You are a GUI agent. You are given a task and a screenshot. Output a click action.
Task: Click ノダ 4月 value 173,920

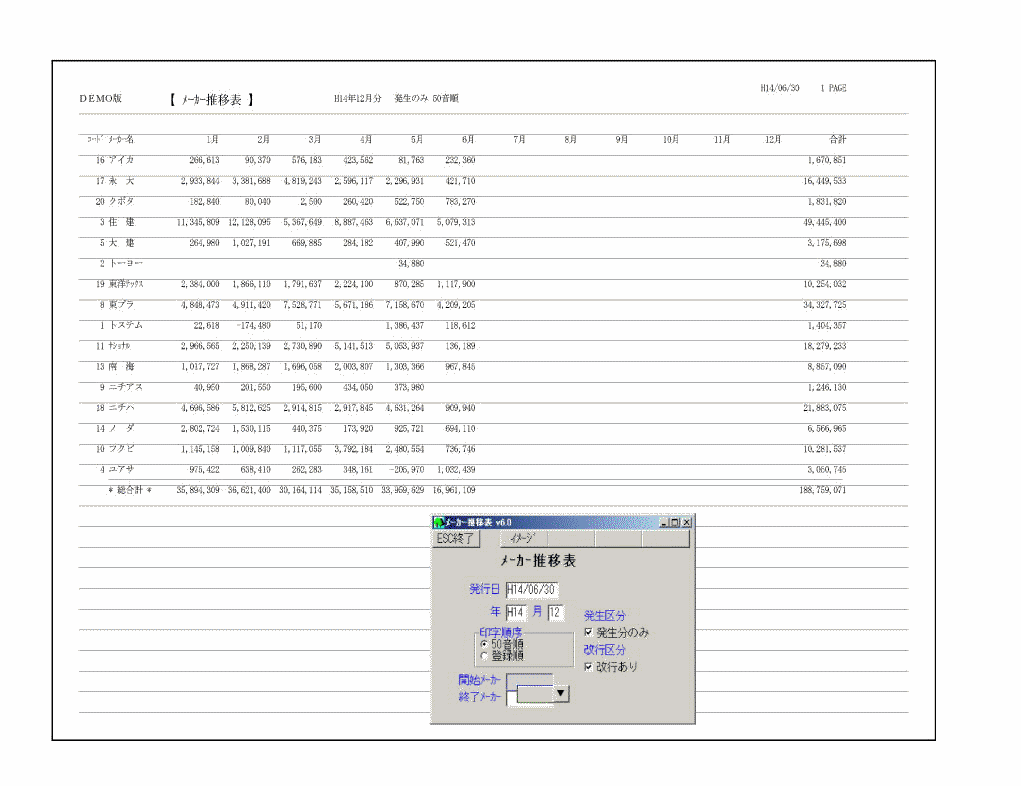point(358,428)
